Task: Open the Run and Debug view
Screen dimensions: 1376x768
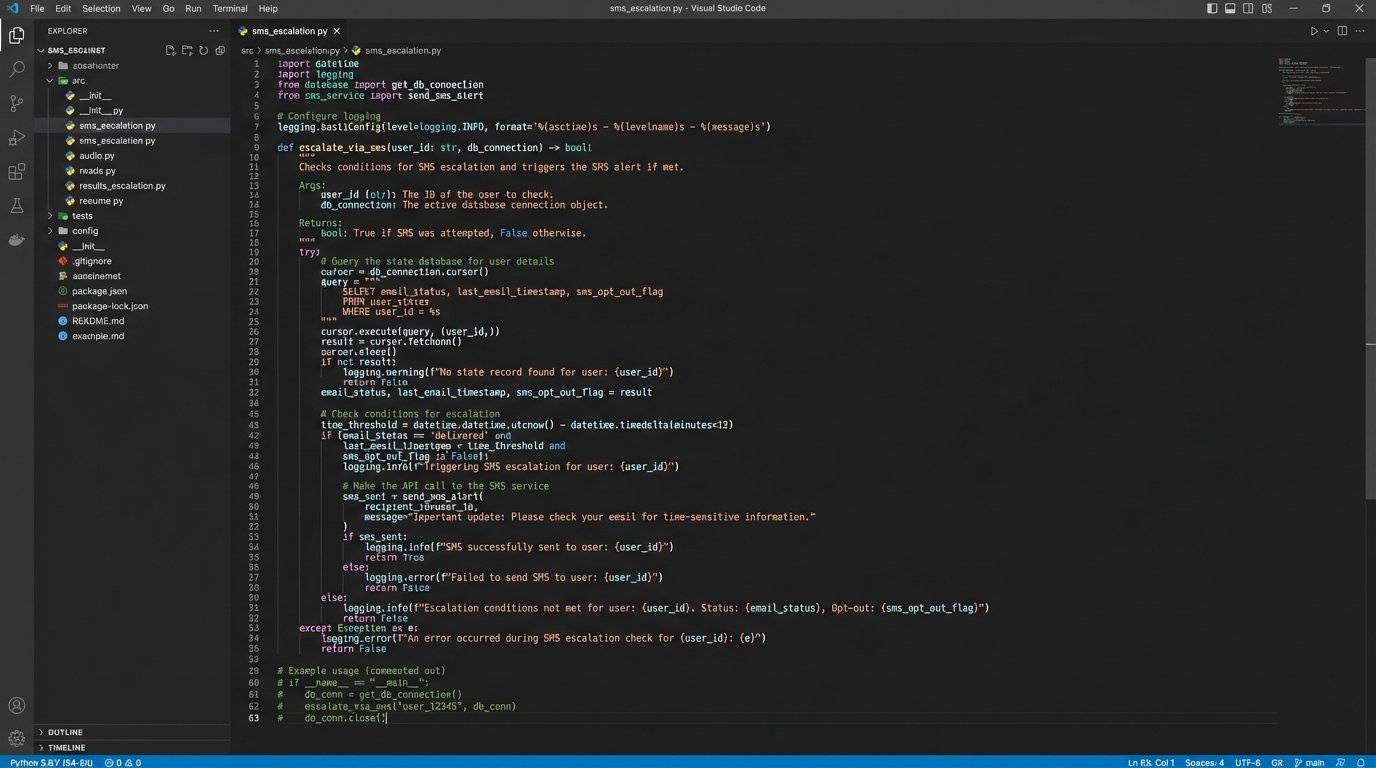Action: pyautogui.click(x=17, y=137)
